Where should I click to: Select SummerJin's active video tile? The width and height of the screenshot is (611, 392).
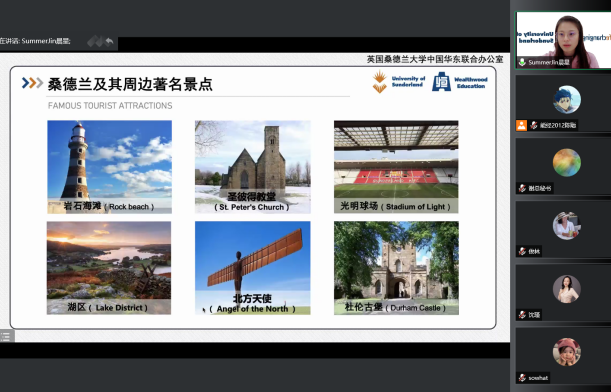tap(563, 40)
